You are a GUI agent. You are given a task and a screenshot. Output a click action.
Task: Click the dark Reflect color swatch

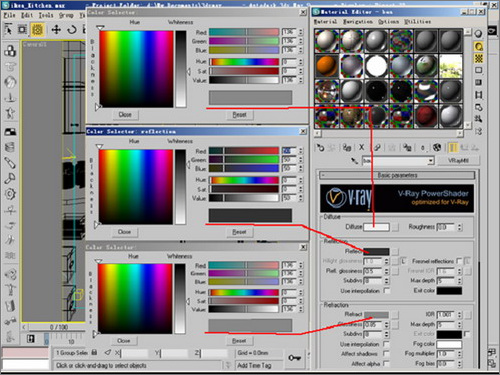coord(376,251)
